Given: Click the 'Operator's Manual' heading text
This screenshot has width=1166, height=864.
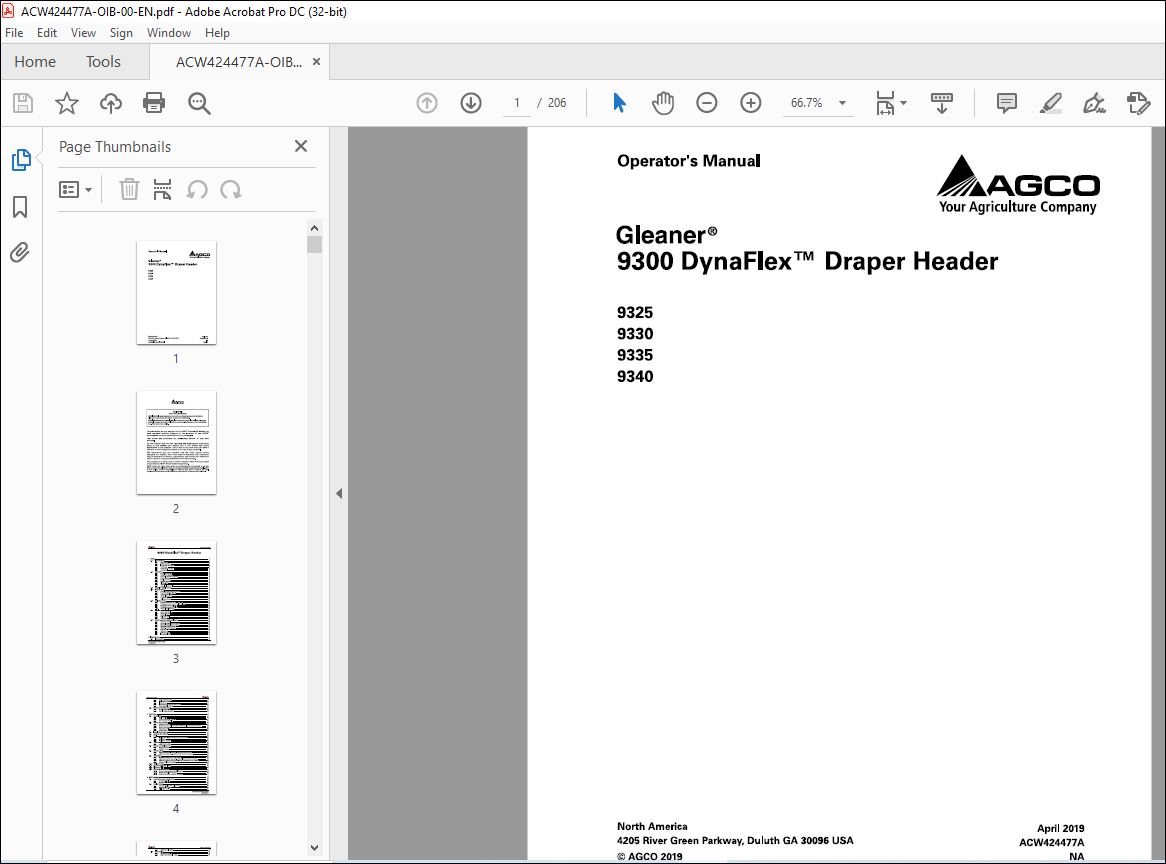Looking at the screenshot, I should [689, 161].
